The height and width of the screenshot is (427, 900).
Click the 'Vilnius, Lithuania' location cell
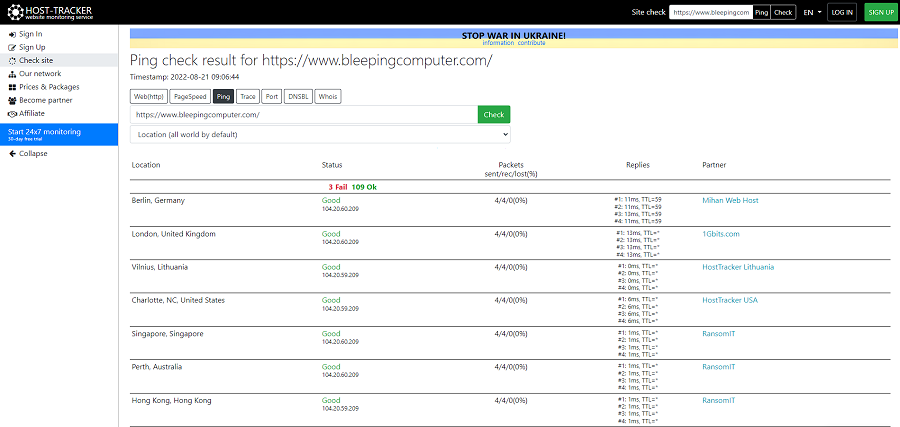(x=160, y=267)
